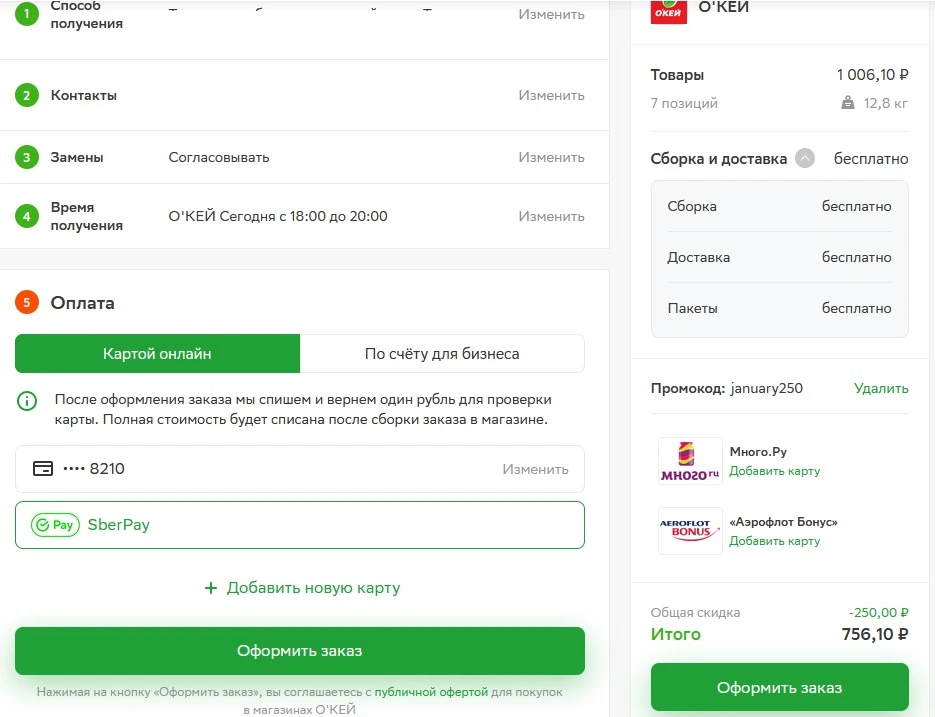Click the step 4 Время получения badge
Image resolution: width=935 pixels, height=717 pixels.
pyautogui.click(x=26, y=217)
